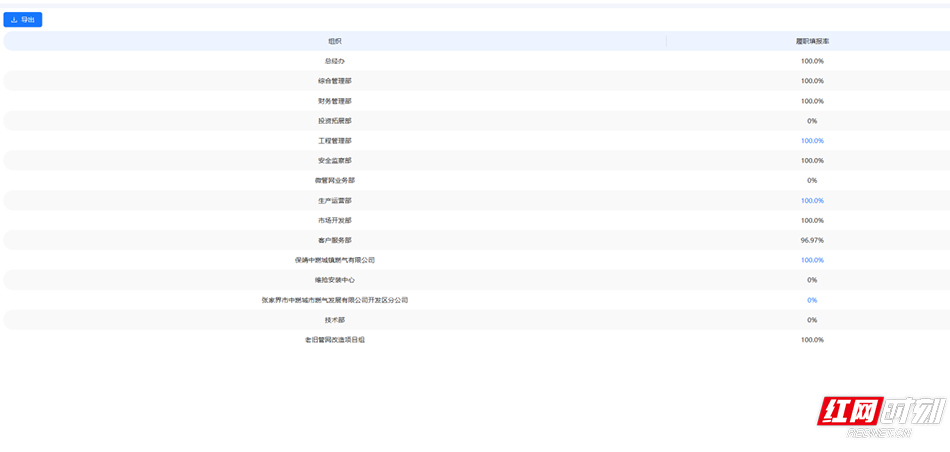Image resolution: width=950 pixels, height=452 pixels.
Task: Select the 生产运营部 organization cell
Action: (335, 201)
